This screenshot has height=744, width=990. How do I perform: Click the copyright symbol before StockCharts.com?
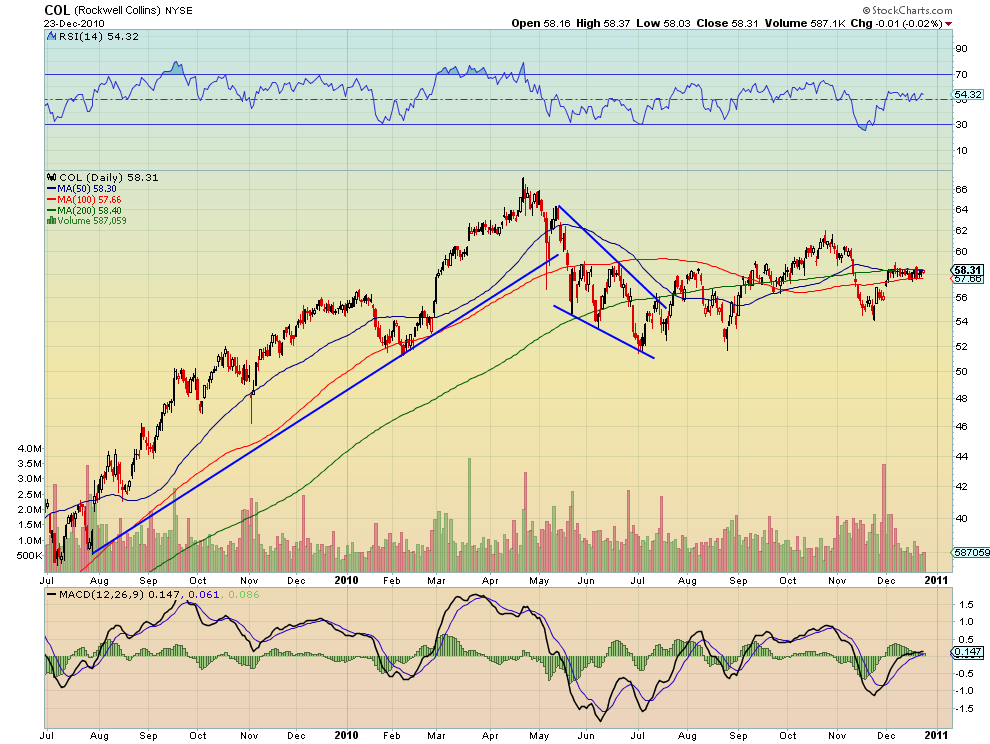tap(866, 11)
